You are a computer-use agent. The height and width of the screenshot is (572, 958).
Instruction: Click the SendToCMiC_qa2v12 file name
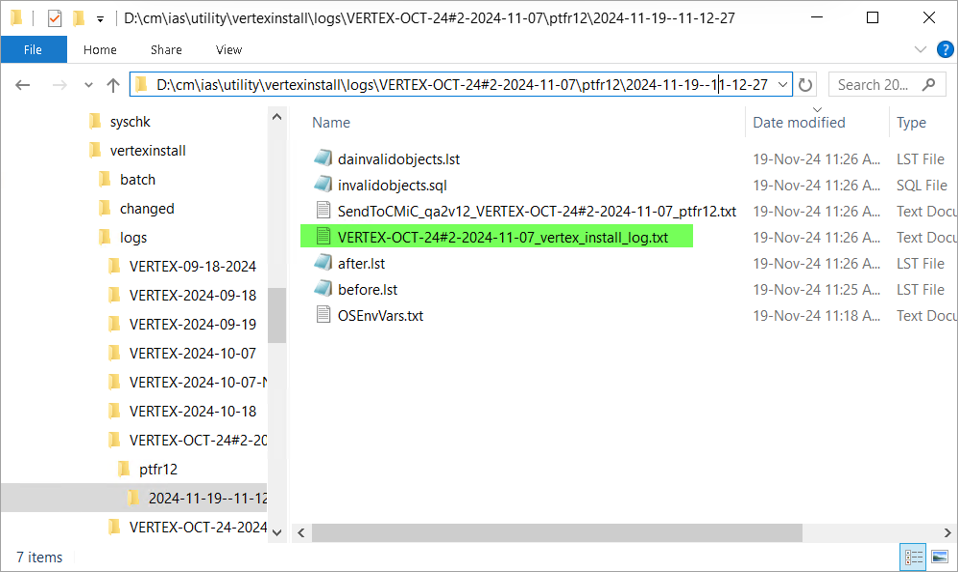(537, 211)
